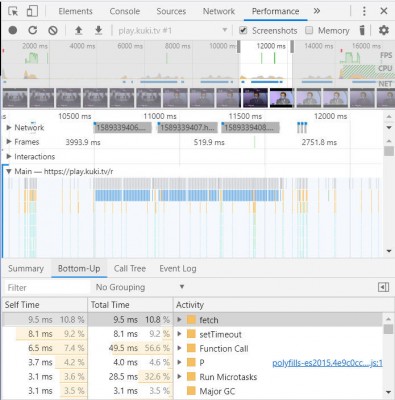Switch to the Call Tree tab
The width and height of the screenshot is (395, 400).
(x=130, y=269)
